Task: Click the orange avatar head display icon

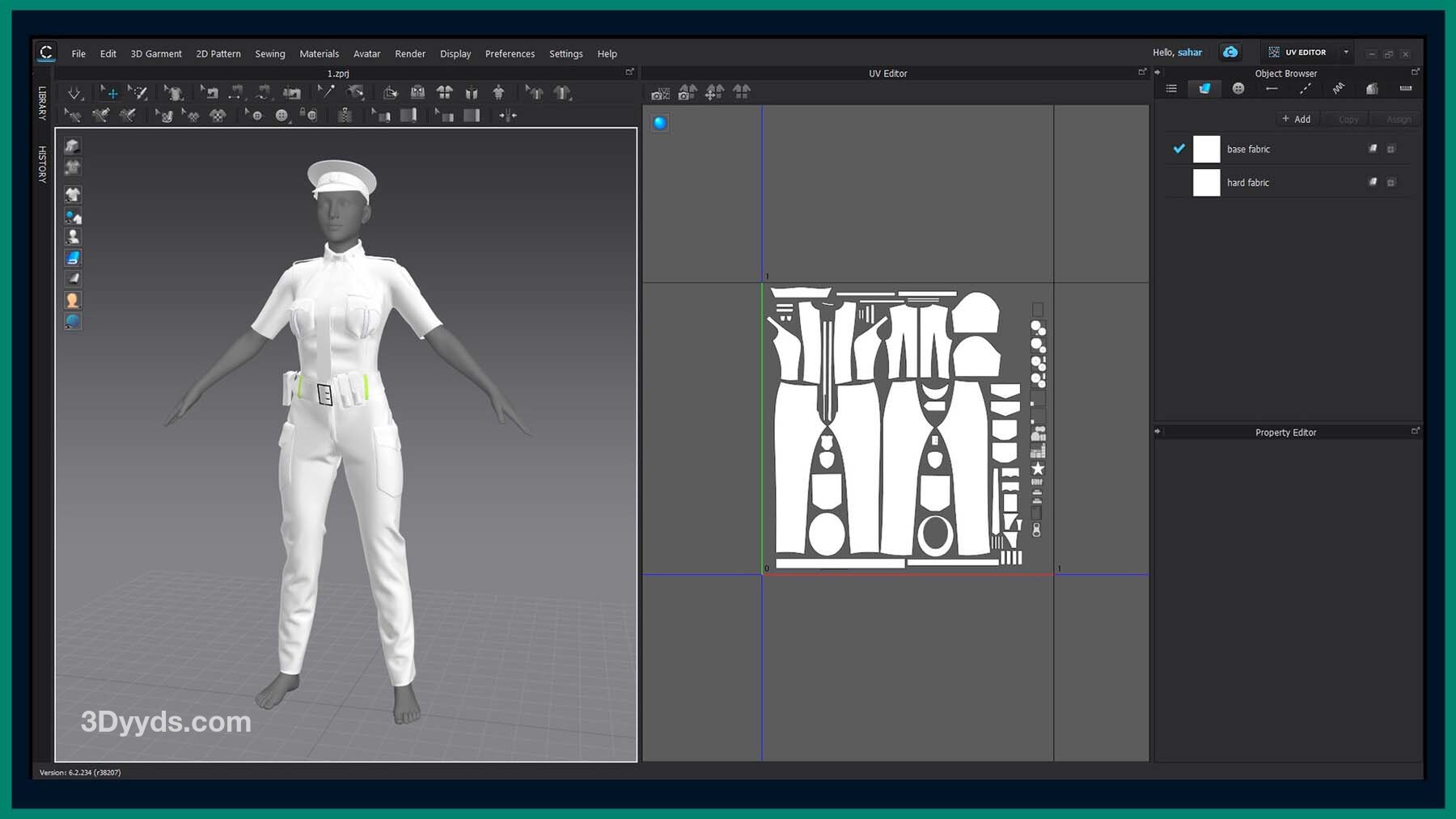Action: click(x=73, y=300)
